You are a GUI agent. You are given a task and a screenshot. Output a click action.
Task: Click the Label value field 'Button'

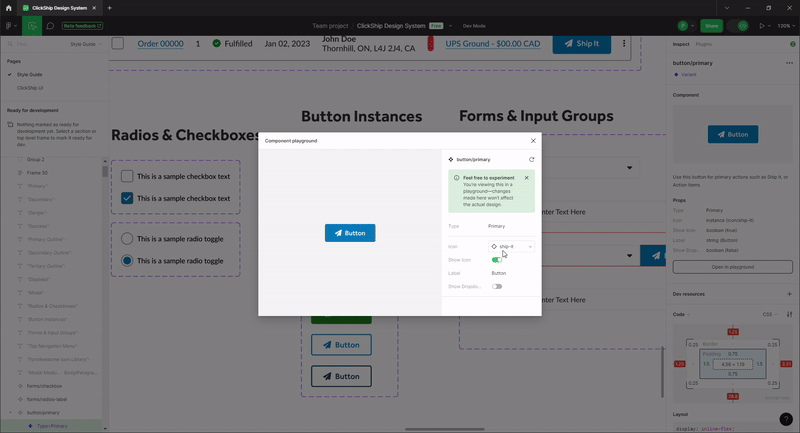pos(498,273)
